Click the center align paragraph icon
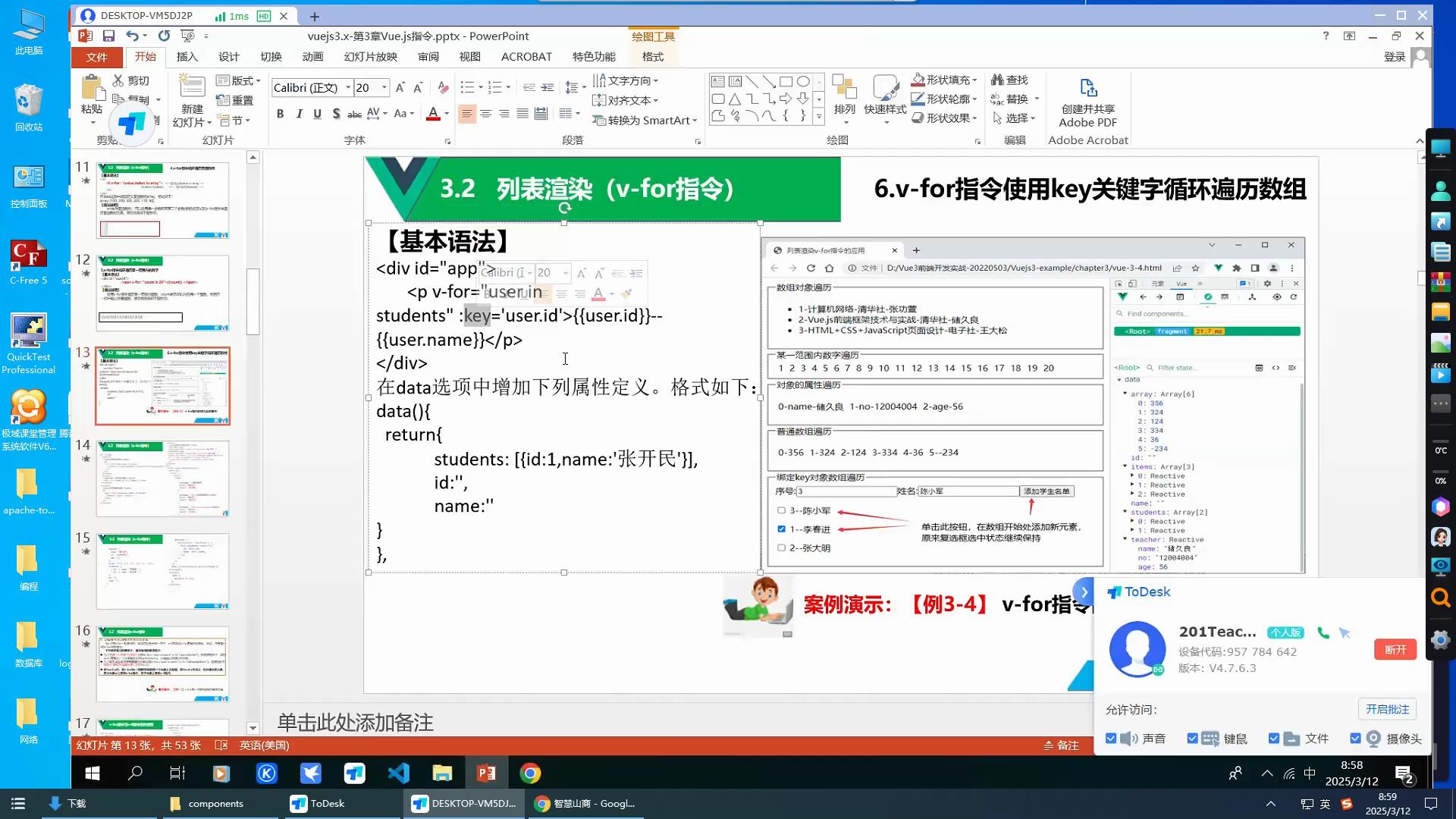 485,114
